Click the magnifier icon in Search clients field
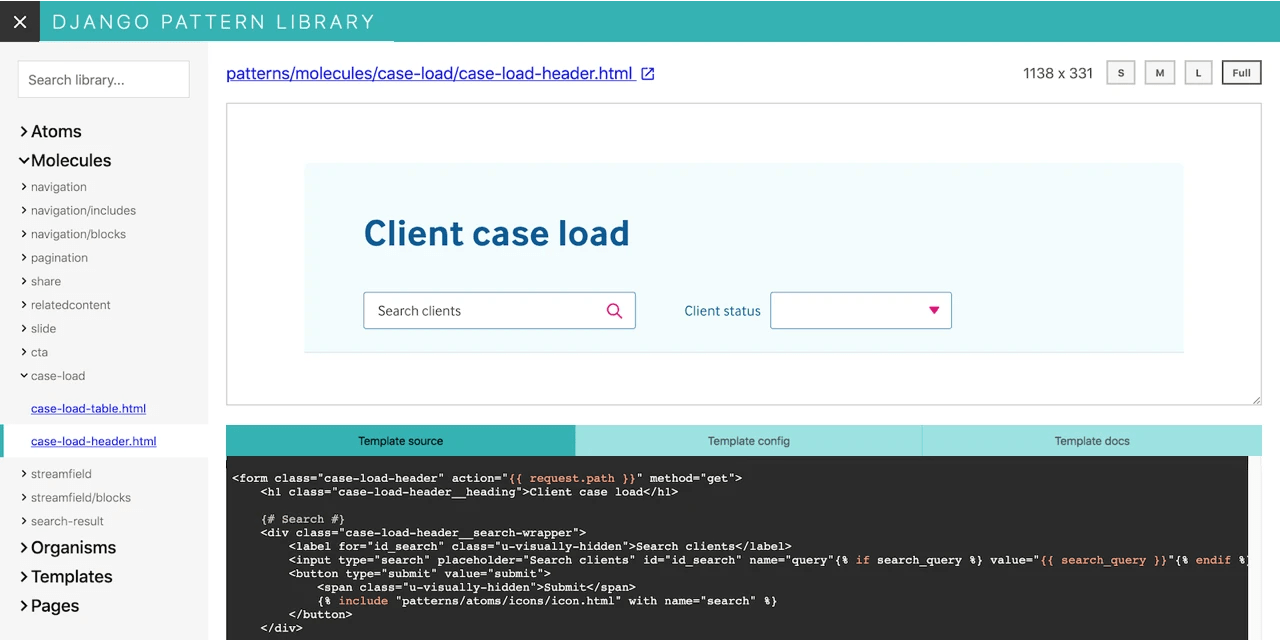 [614, 311]
